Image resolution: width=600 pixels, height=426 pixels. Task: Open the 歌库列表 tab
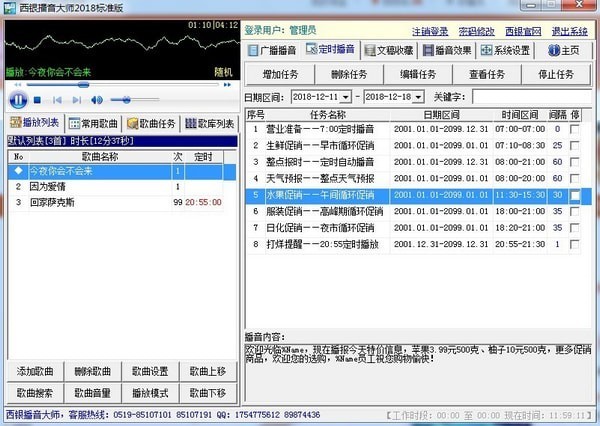click(209, 124)
